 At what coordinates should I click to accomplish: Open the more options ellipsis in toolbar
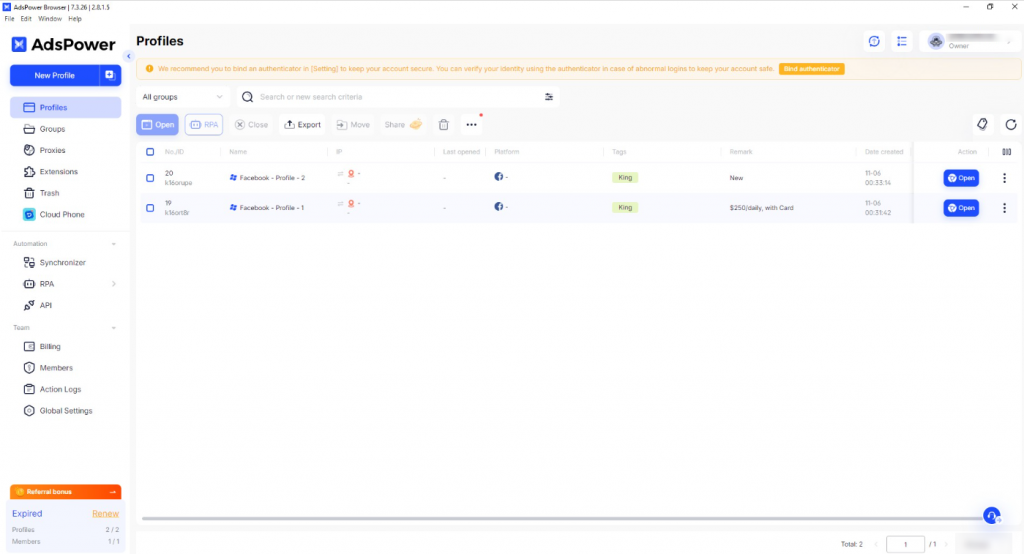tap(472, 125)
